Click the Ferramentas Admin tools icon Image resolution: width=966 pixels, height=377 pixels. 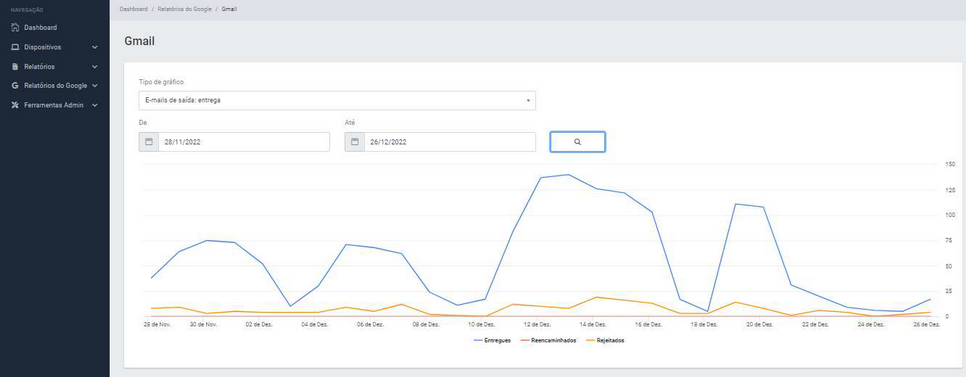15,105
